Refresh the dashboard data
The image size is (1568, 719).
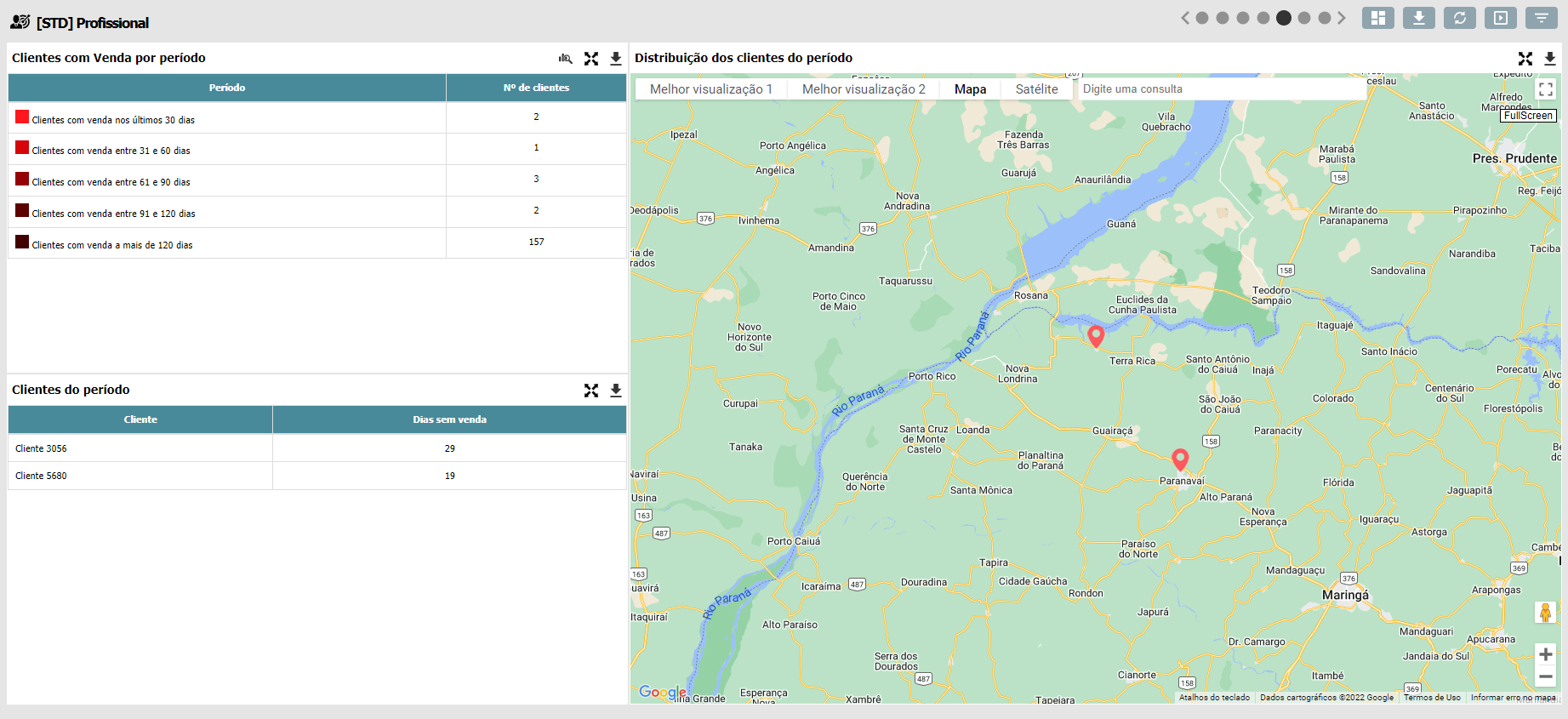1460,18
